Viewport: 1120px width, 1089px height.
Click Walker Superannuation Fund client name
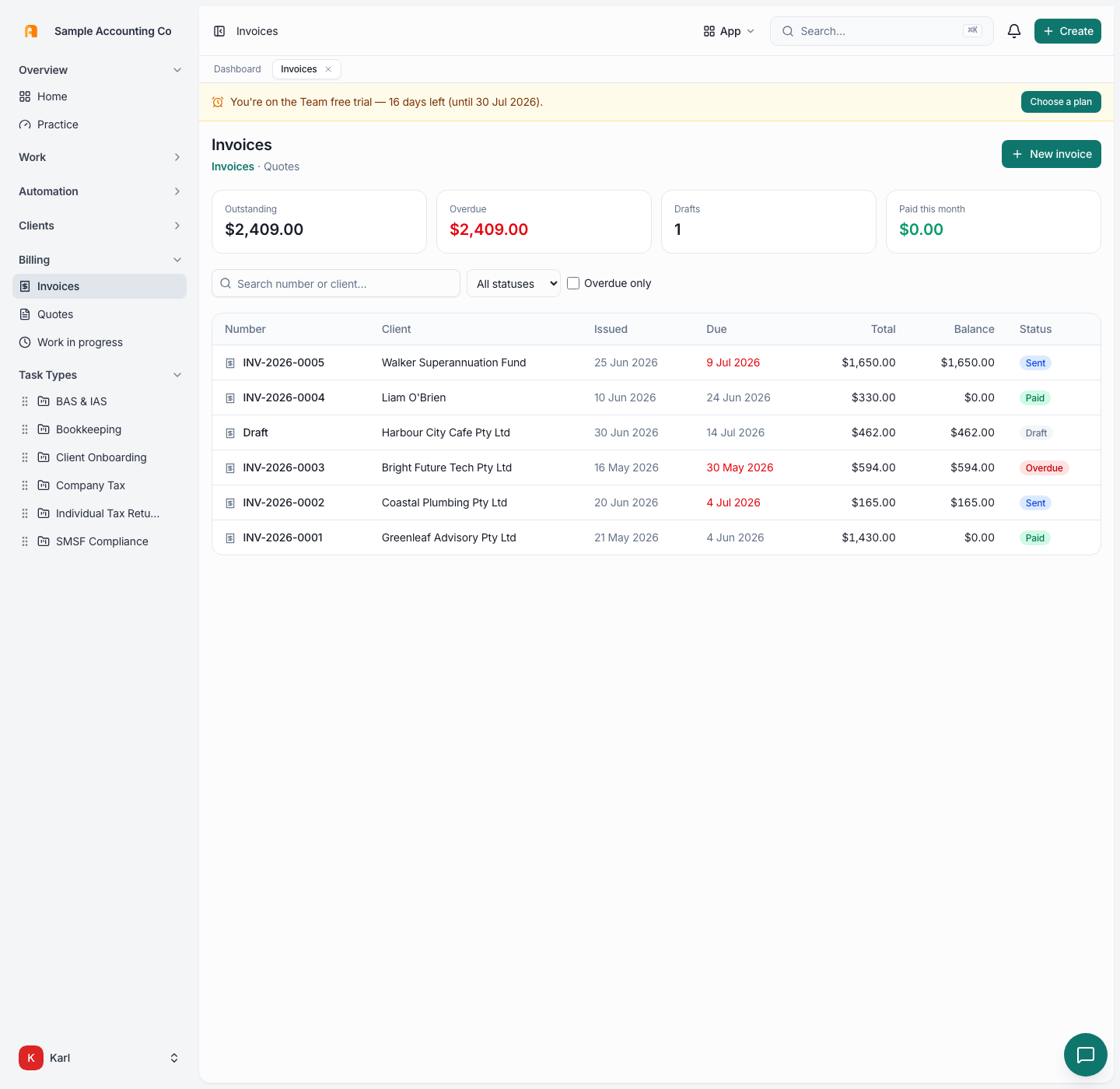coord(453,362)
